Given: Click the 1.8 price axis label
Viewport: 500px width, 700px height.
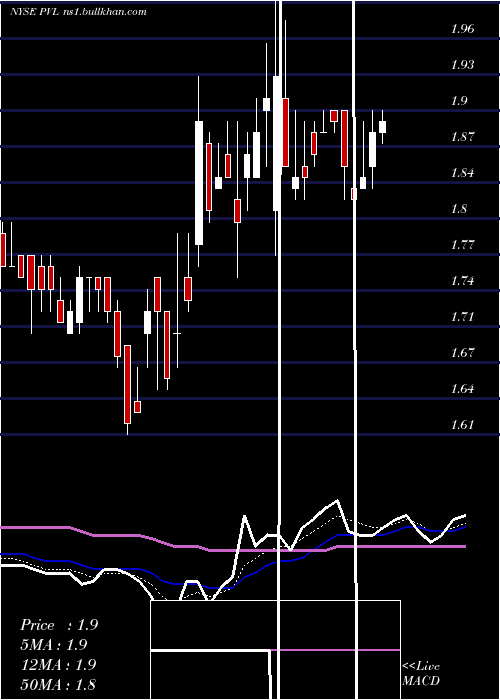Looking at the screenshot, I should tap(459, 209).
